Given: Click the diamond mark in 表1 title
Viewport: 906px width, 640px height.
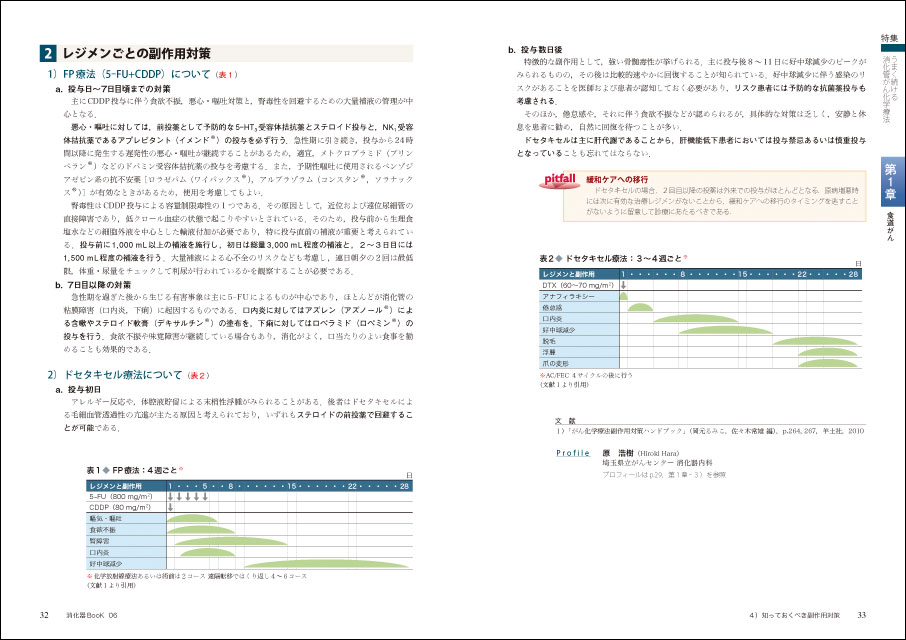Looking at the screenshot, I should pyautogui.click(x=105, y=469).
